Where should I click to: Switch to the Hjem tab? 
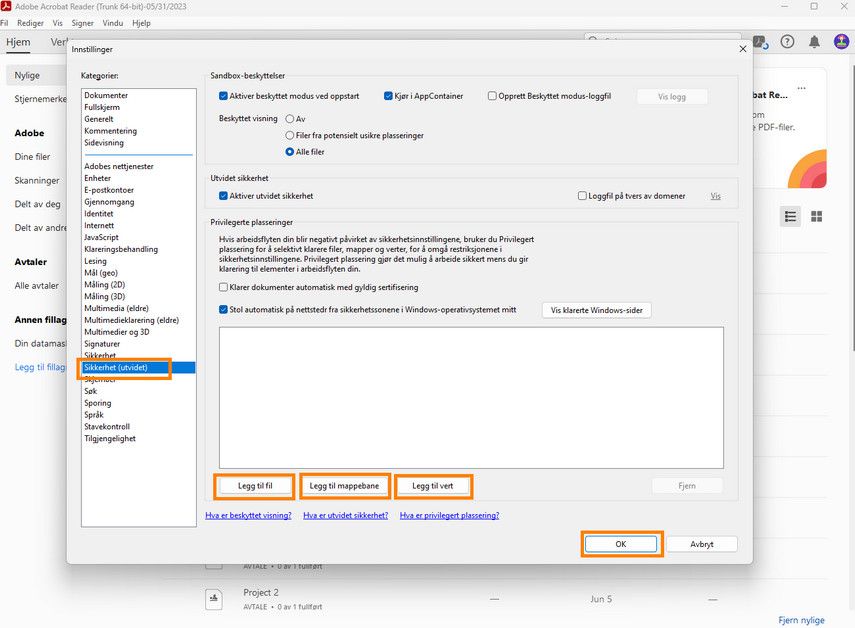[18, 42]
